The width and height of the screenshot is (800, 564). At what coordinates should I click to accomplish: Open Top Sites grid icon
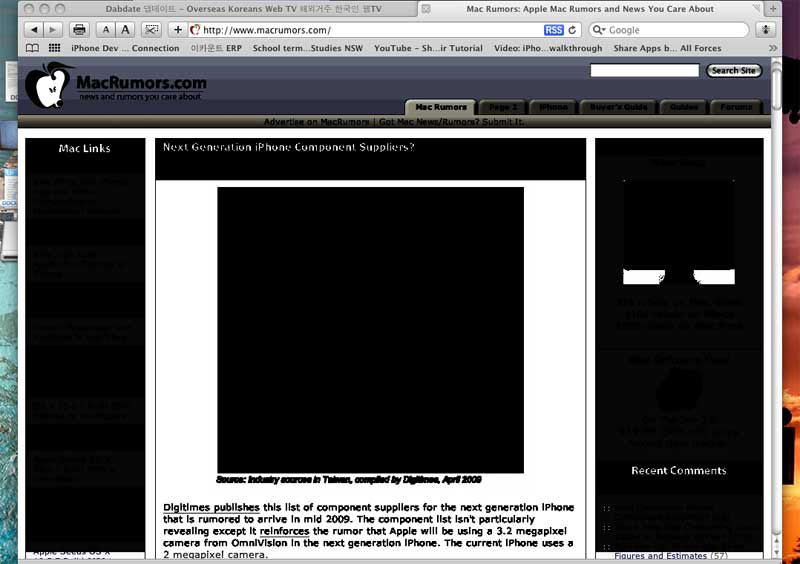point(55,48)
